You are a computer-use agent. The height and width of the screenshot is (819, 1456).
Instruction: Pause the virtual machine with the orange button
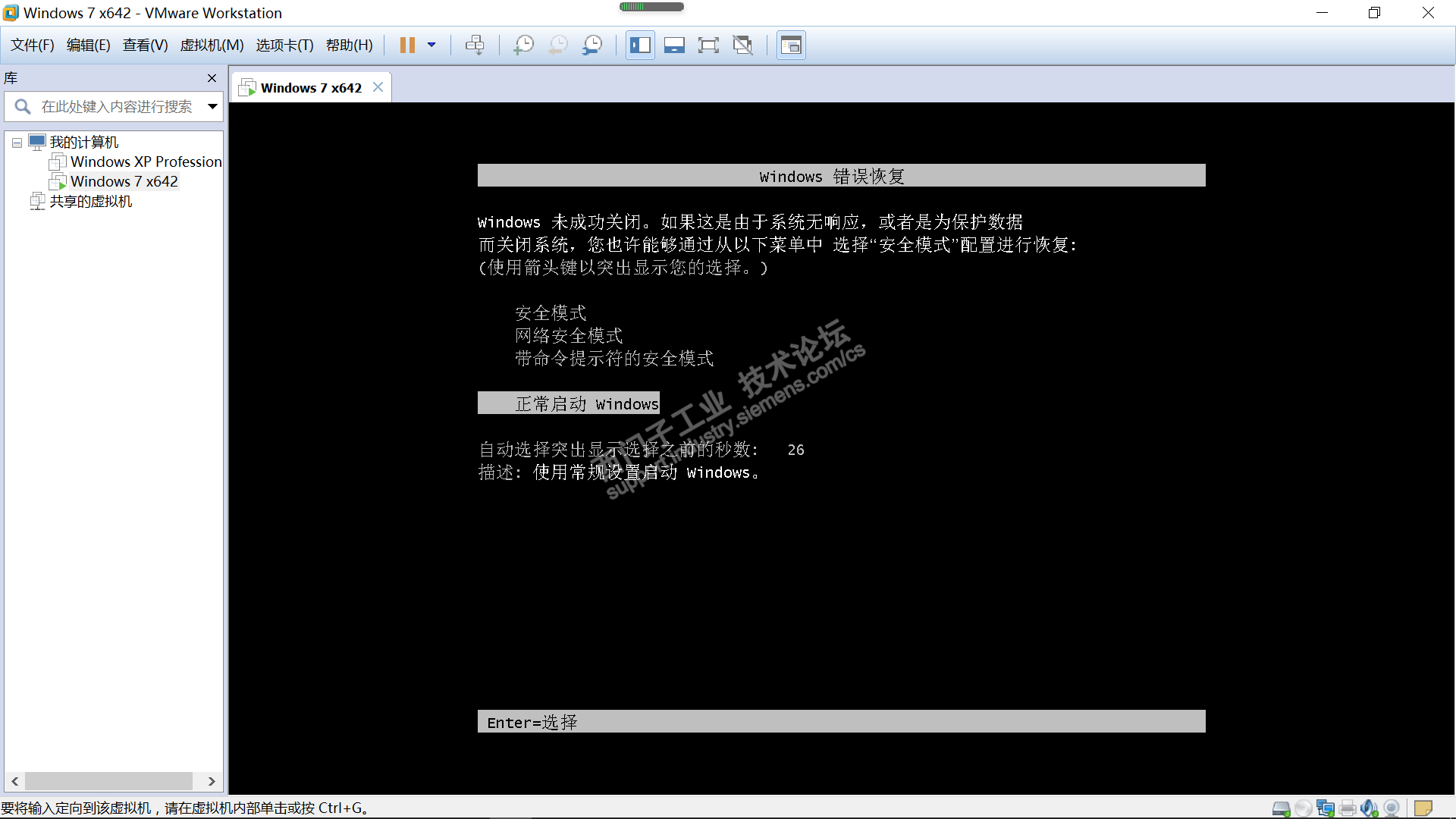click(x=407, y=45)
